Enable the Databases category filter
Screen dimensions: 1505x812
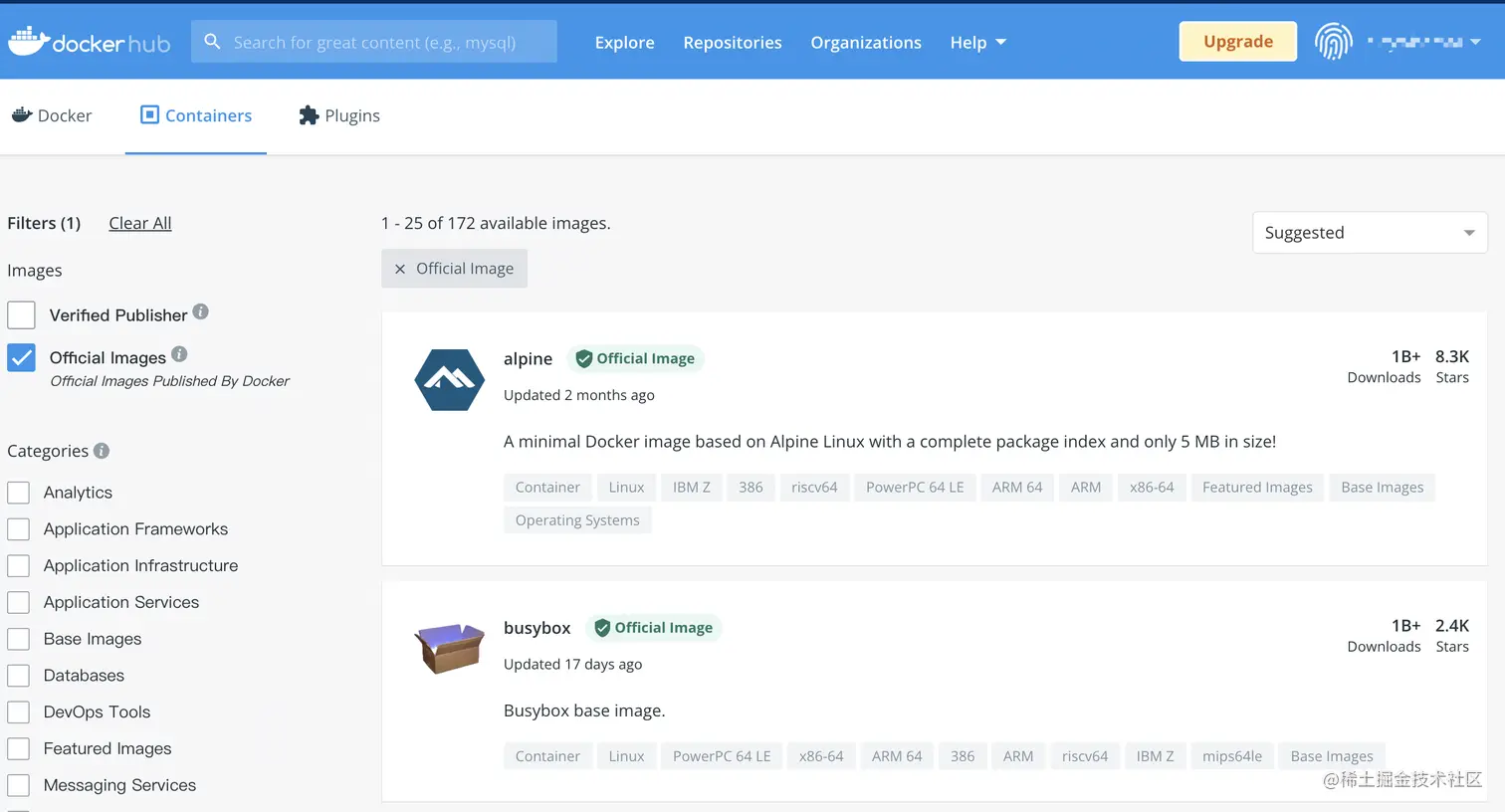tap(19, 676)
